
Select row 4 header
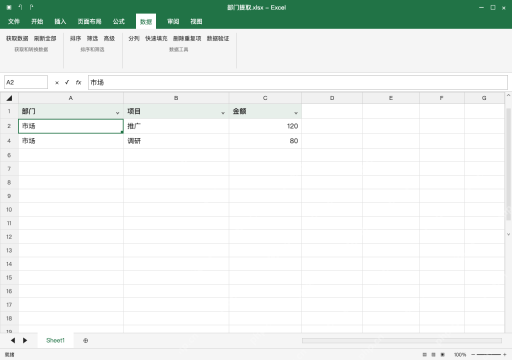(9, 141)
